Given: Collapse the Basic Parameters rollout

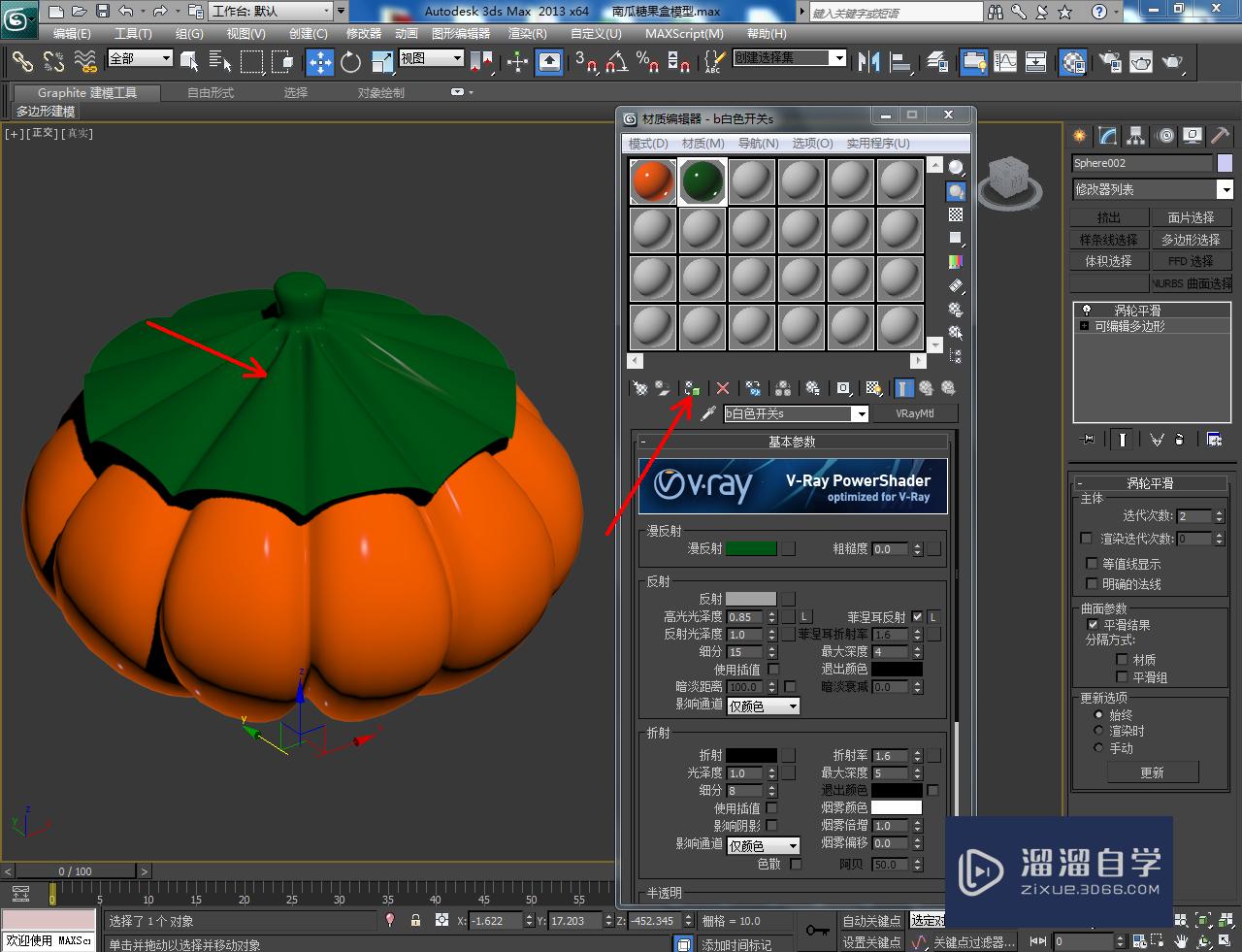Looking at the screenshot, I should [x=792, y=442].
